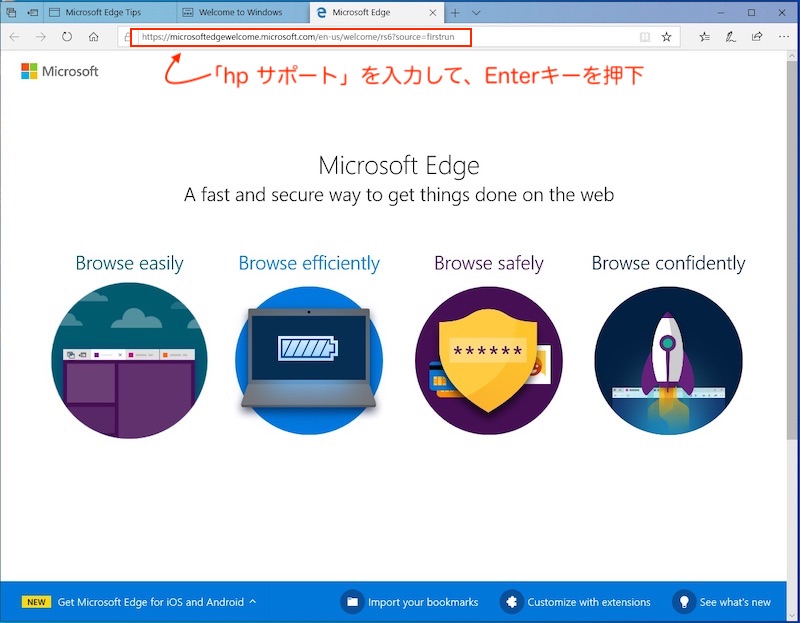Click the site lock icon in address bar
The image size is (800, 623).
pyautogui.click(x=127, y=37)
